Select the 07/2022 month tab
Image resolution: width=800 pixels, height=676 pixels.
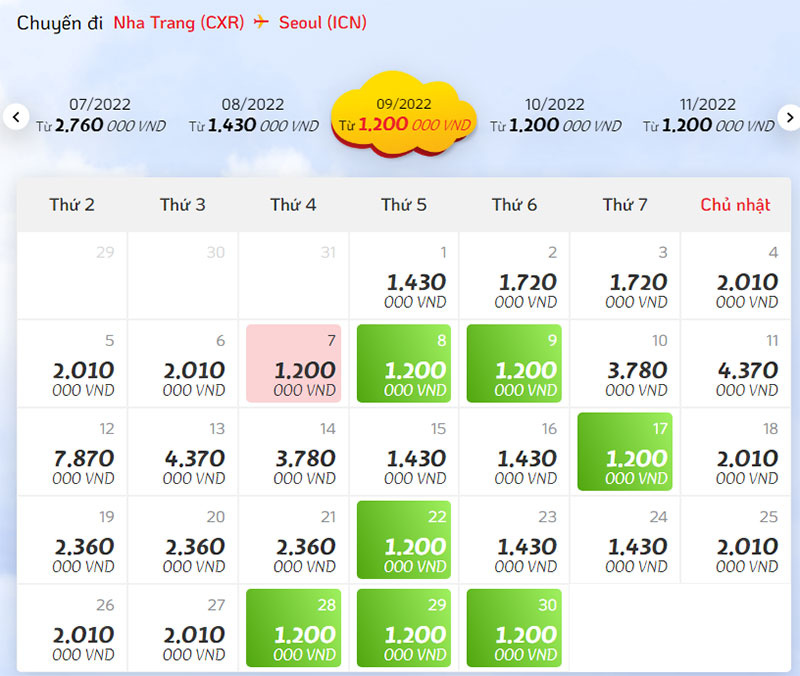pyautogui.click(x=101, y=115)
